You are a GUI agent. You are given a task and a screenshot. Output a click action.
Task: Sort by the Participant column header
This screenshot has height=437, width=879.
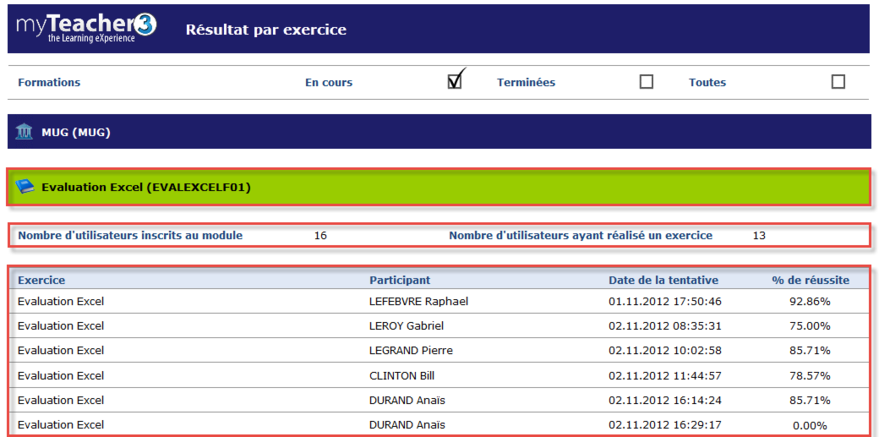pyautogui.click(x=400, y=280)
